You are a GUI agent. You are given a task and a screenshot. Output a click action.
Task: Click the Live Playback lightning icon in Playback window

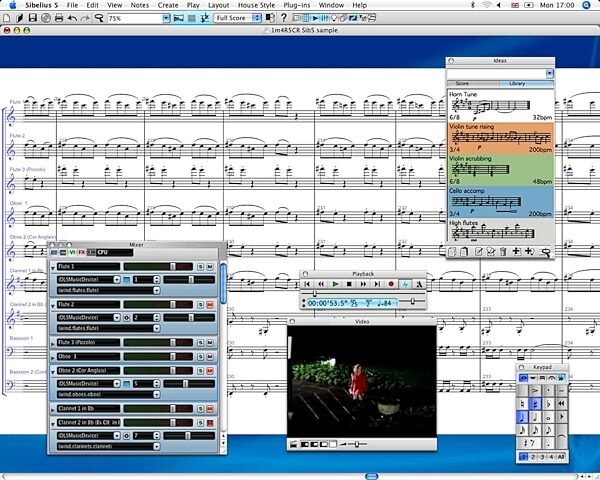click(405, 284)
